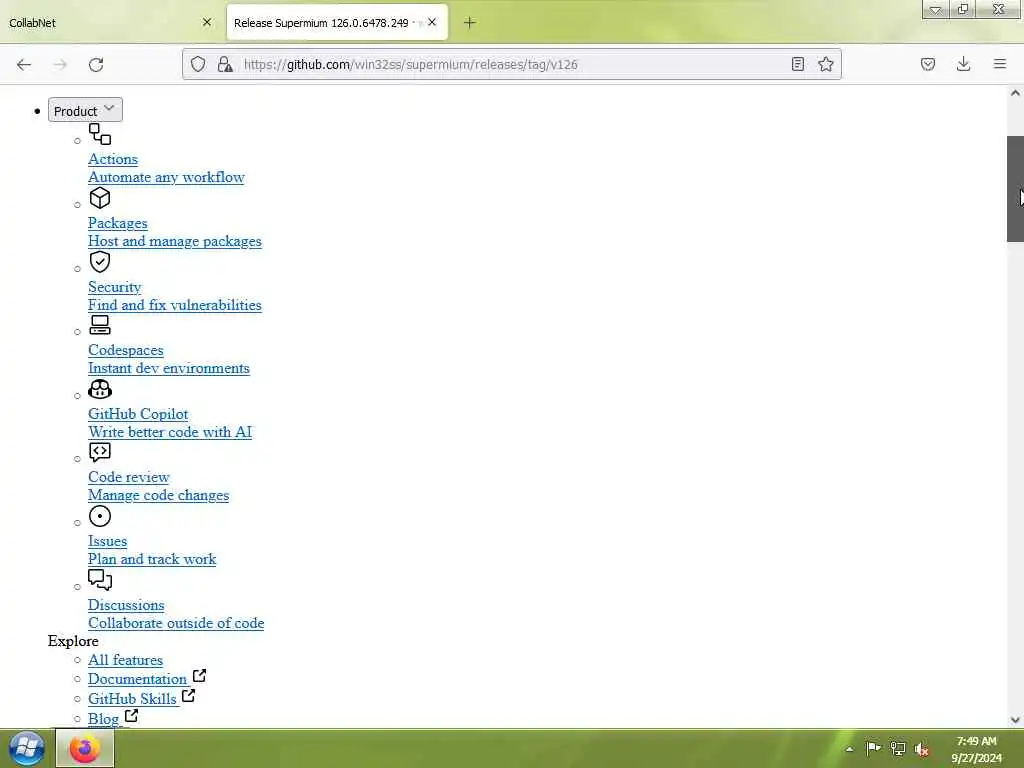Image resolution: width=1024 pixels, height=768 pixels.
Task: Open the Windows Start orb
Action: click(x=27, y=748)
